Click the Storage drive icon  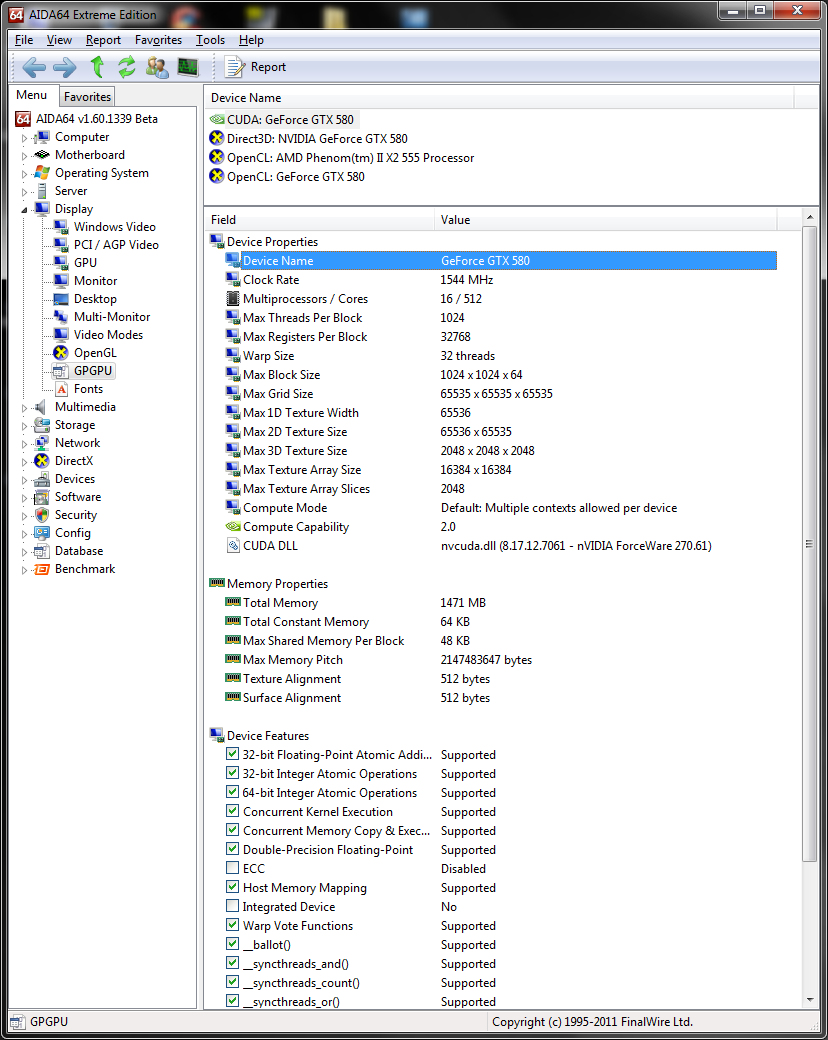(x=42, y=424)
